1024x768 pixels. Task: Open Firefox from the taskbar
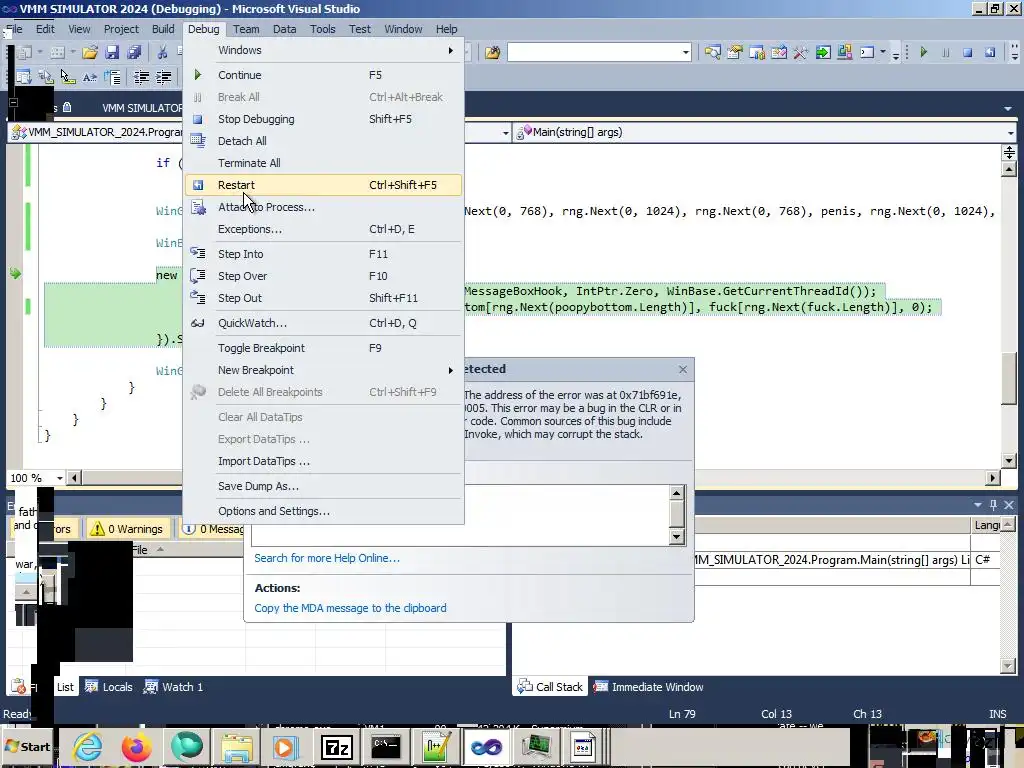(136, 747)
